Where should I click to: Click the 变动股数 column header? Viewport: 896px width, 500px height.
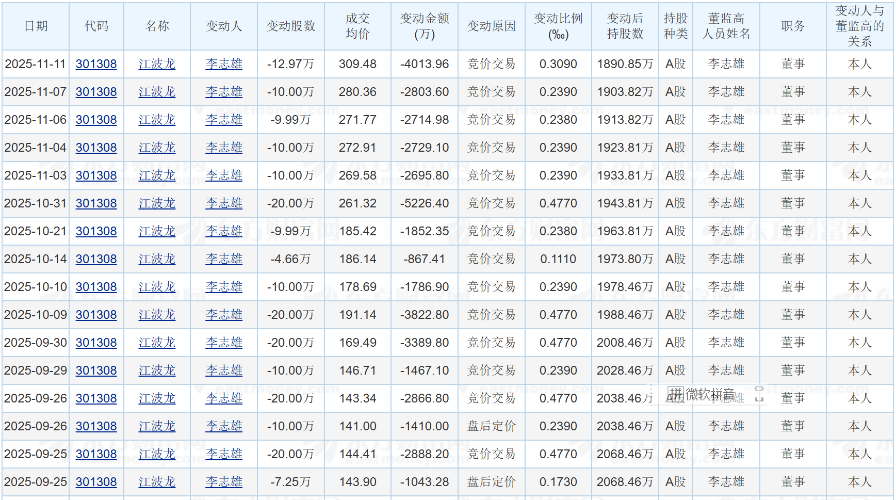(291, 26)
